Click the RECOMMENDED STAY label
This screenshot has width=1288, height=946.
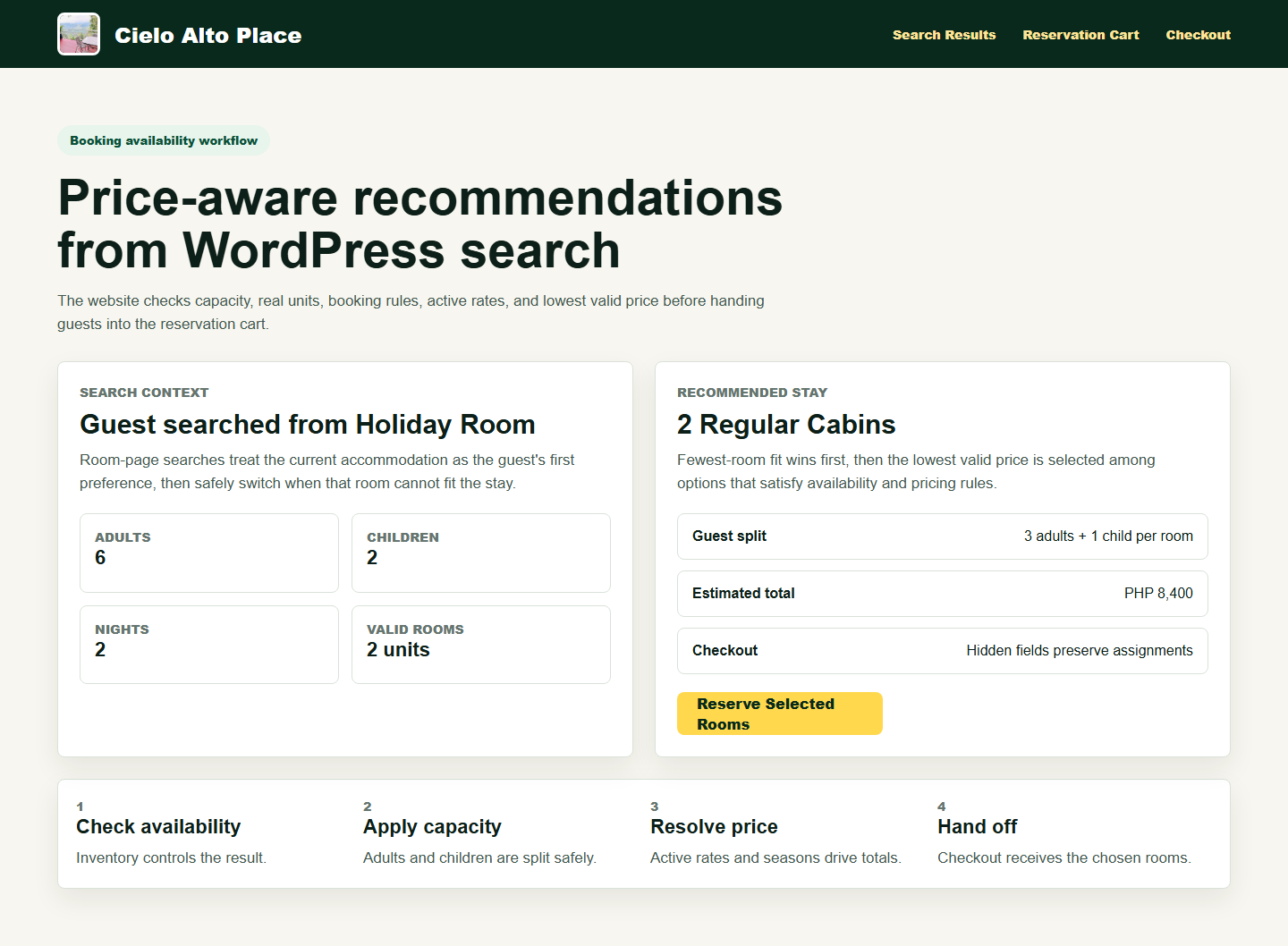point(752,393)
